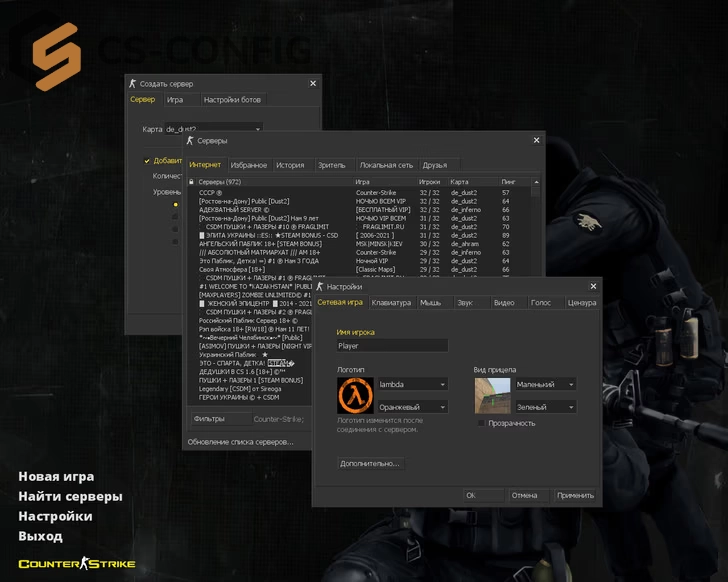Click the Counter-Strike icon in Серверы title bar
The width and height of the screenshot is (728, 582).
[x=190, y=141]
